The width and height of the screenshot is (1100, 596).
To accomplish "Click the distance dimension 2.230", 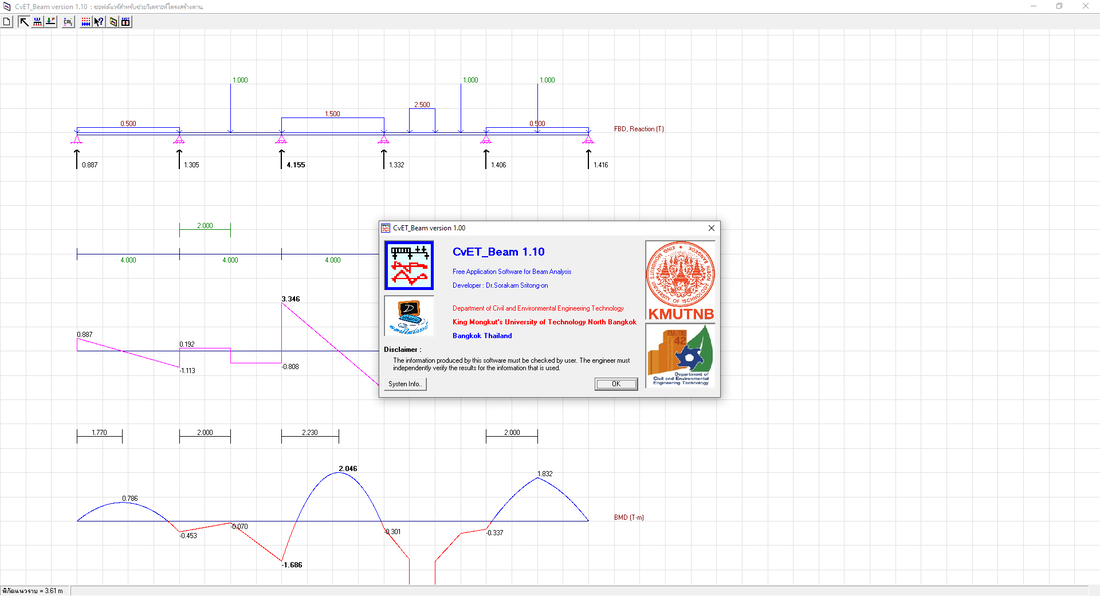I will coord(310,433).
